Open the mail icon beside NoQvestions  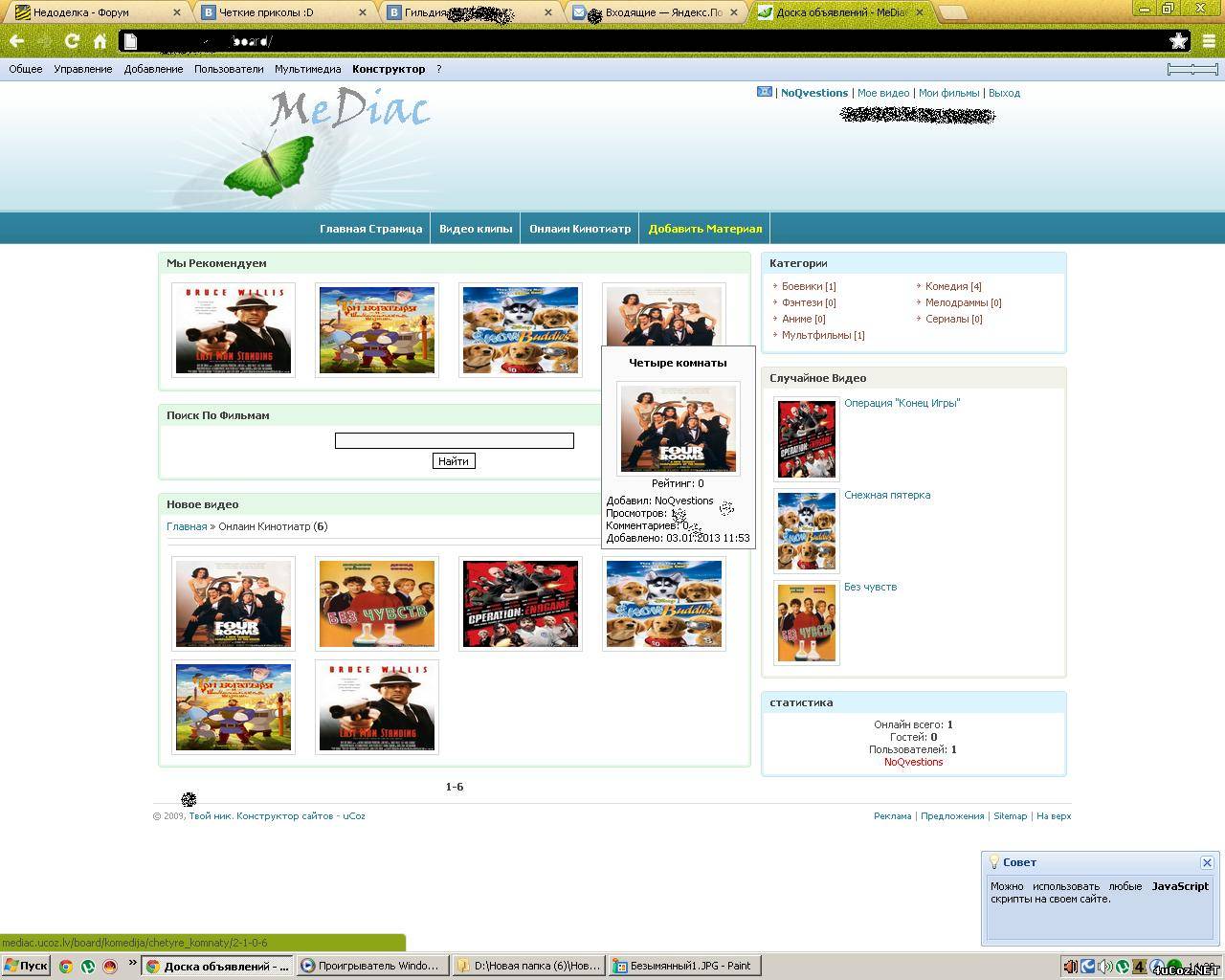tap(764, 92)
